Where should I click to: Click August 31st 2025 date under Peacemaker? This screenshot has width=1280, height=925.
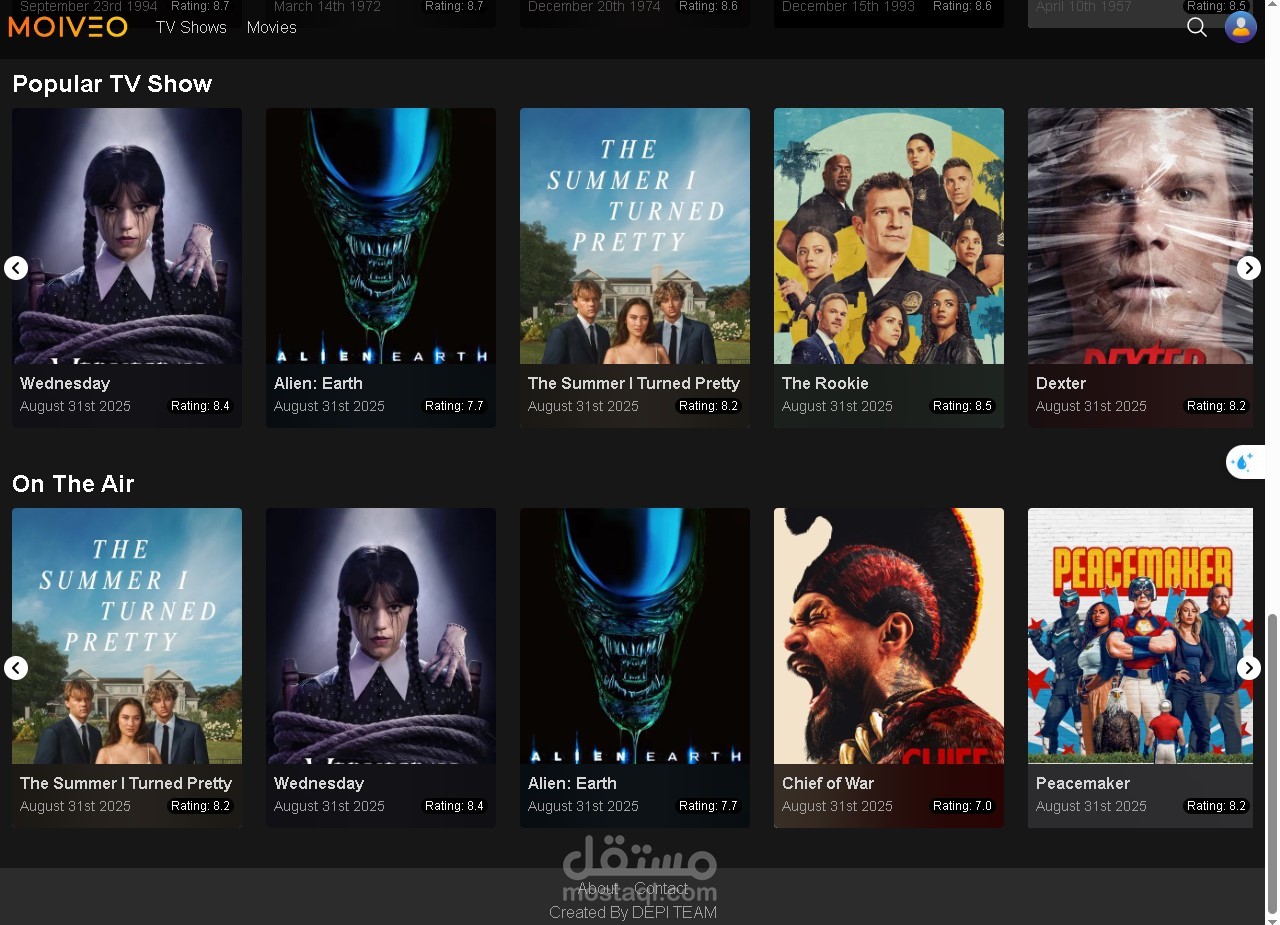[x=1091, y=806]
